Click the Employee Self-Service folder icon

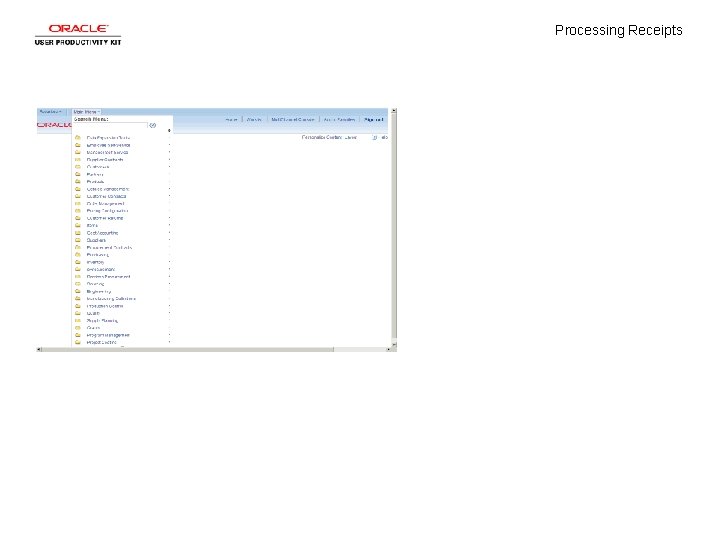(78, 145)
